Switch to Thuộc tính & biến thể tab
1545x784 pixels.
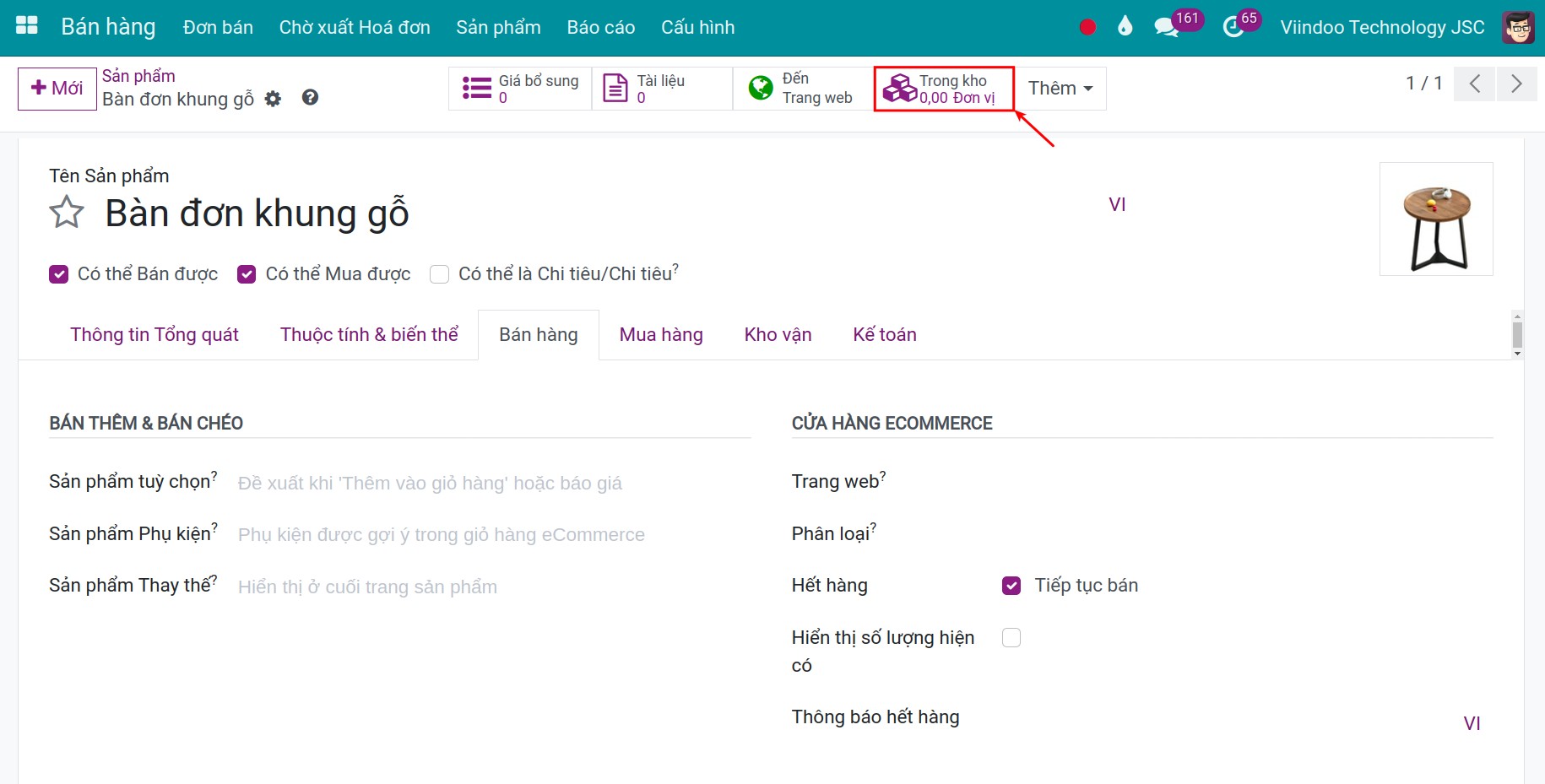(369, 334)
